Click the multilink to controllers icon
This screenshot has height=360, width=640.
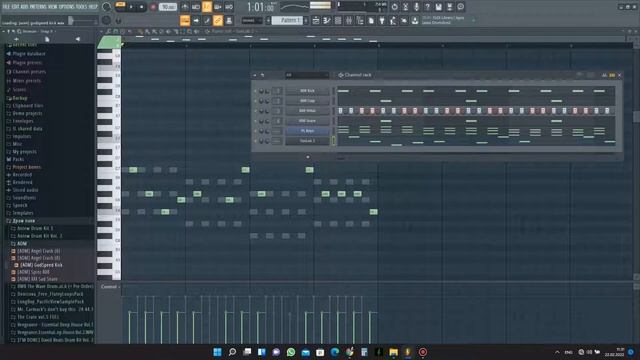(229, 20)
